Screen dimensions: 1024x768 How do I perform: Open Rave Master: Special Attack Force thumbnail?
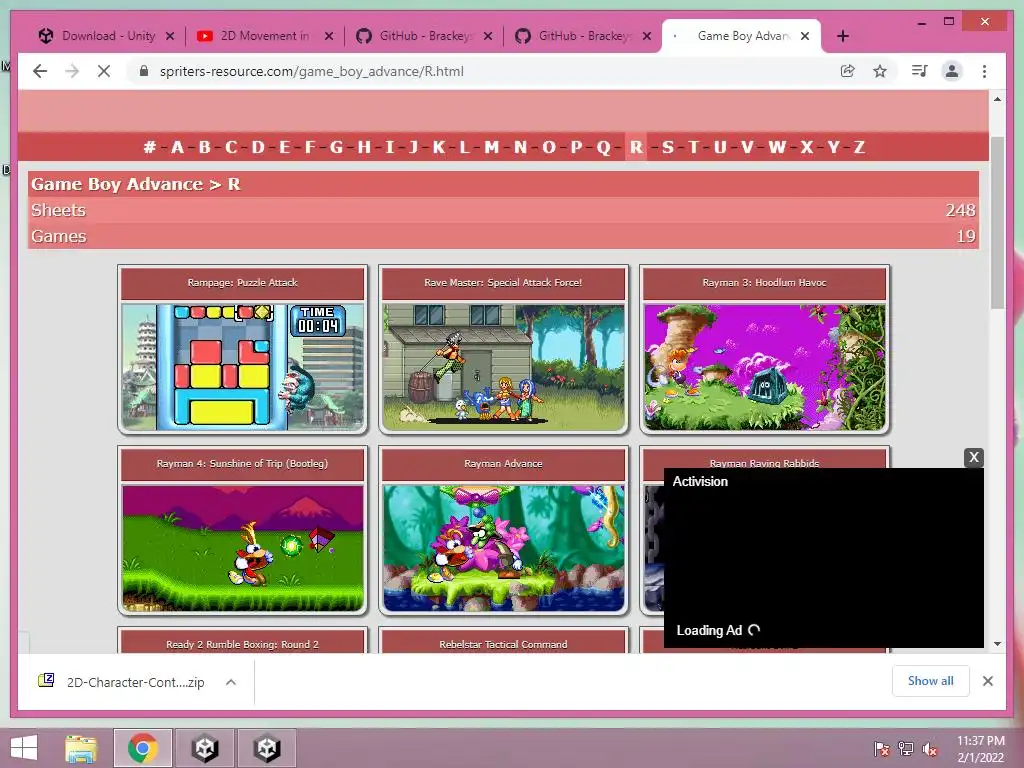pos(503,366)
